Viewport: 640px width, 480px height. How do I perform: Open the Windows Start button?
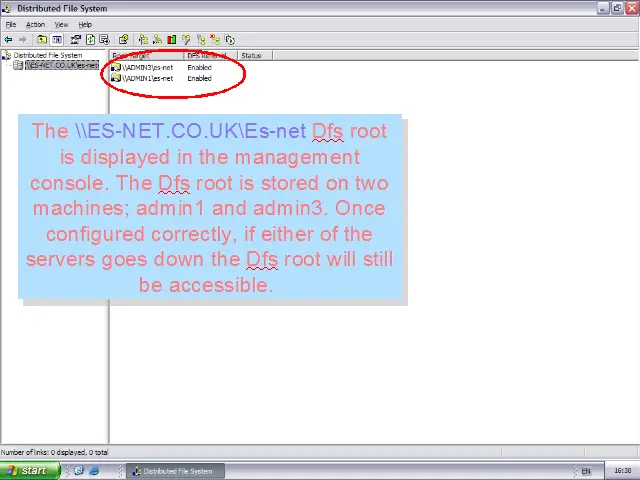pyautogui.click(x=29, y=471)
